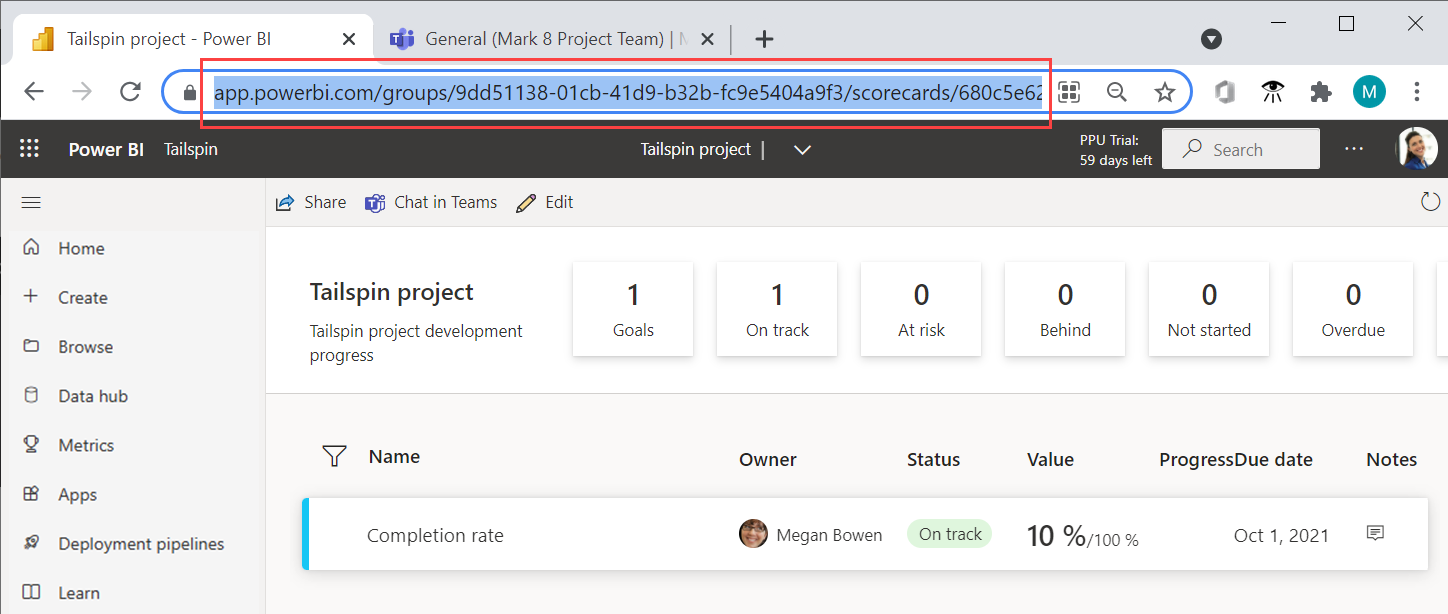Open Deployment pipelines in the sidebar
The height and width of the screenshot is (614, 1448).
[141, 544]
